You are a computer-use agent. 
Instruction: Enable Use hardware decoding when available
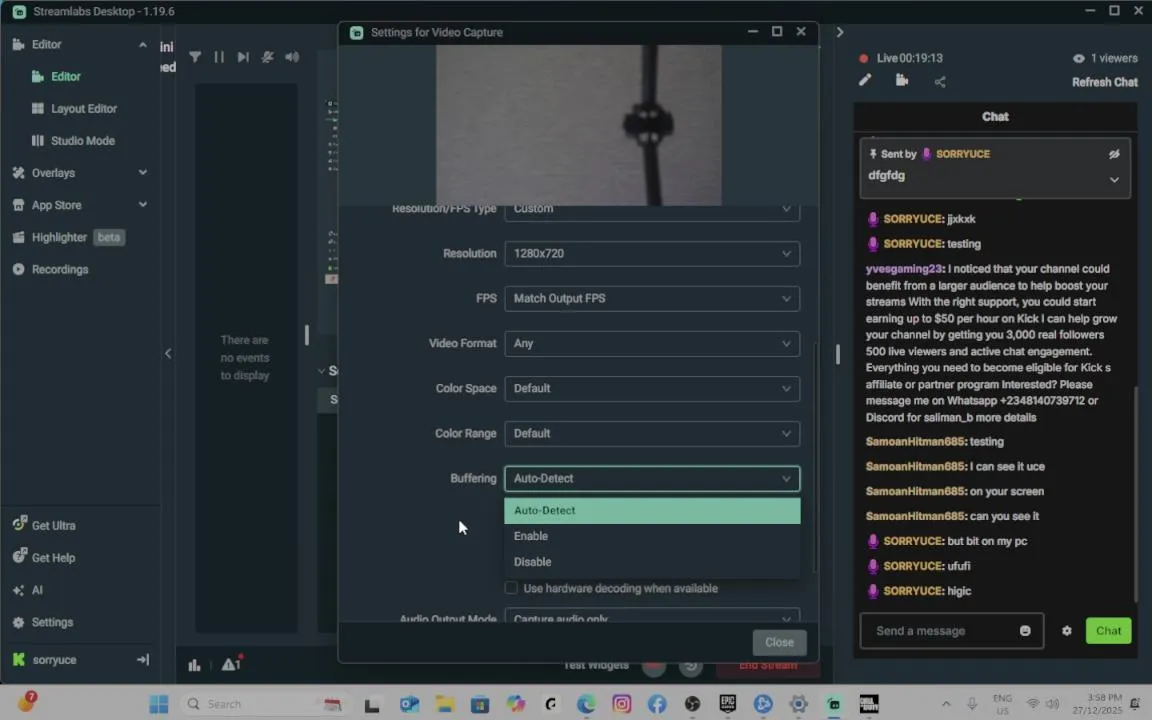point(511,588)
